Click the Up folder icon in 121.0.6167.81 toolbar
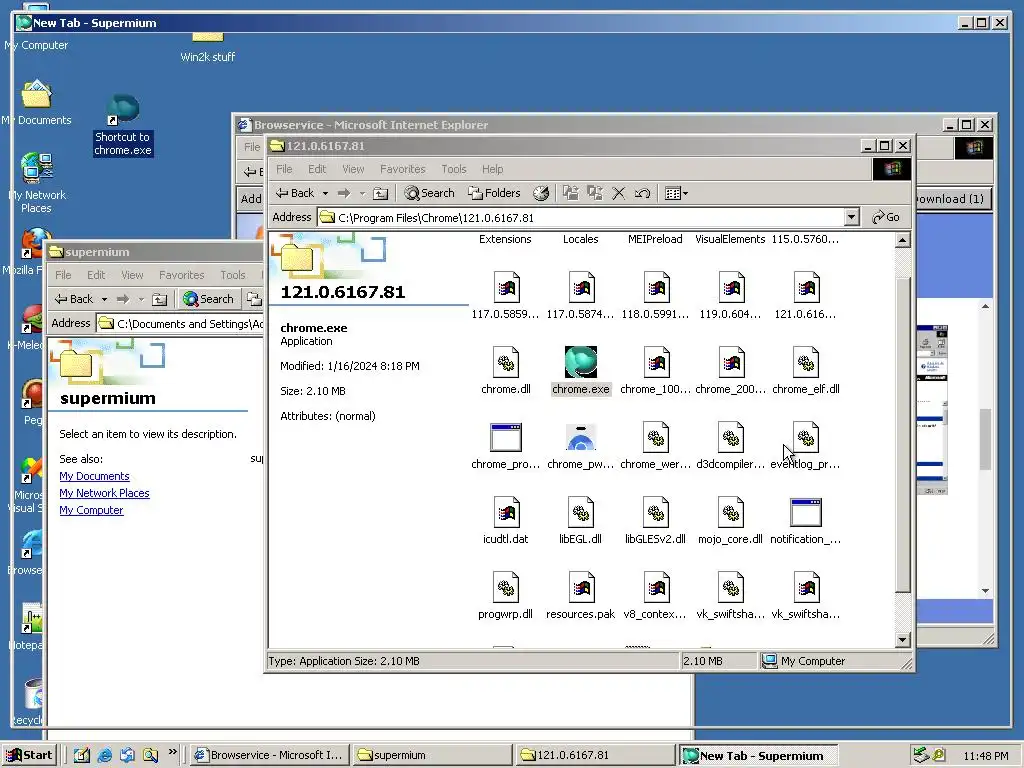Screen dimensions: 1024x768 (381, 193)
